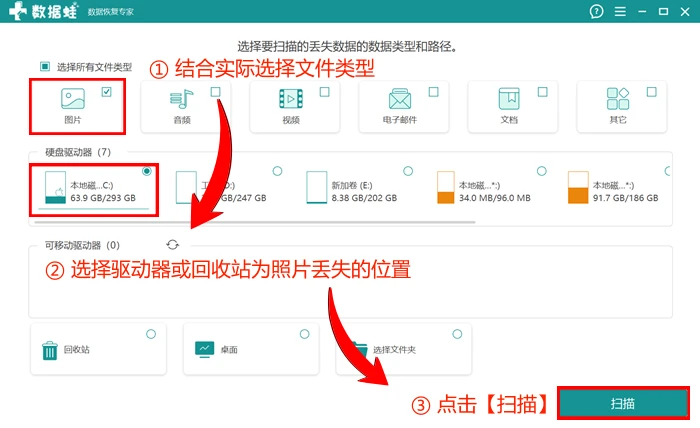
Task: Select the 桌面 radio button
Action: click(304, 334)
